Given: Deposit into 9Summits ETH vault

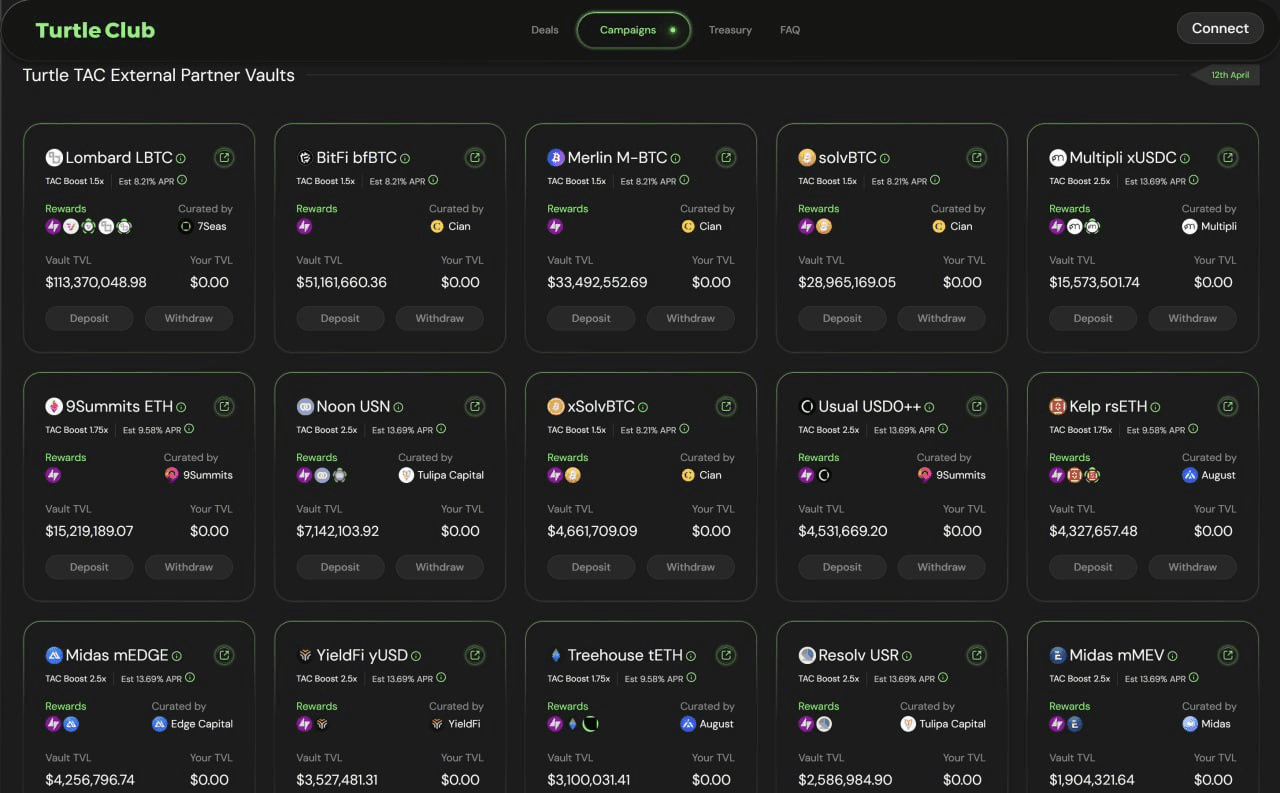Looking at the screenshot, I should pyautogui.click(x=89, y=567).
